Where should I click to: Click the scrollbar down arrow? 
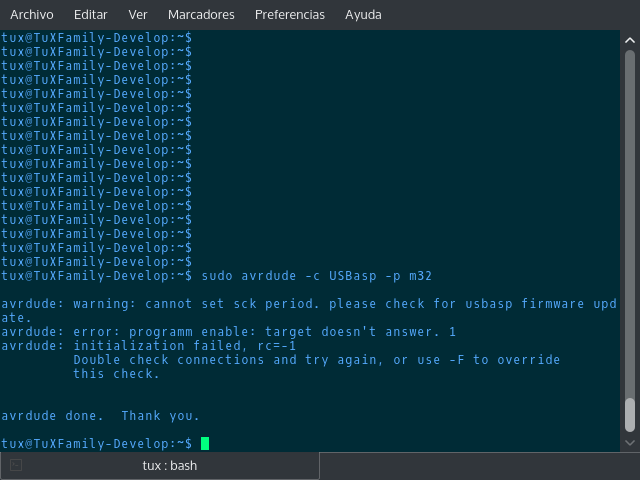pos(630,443)
